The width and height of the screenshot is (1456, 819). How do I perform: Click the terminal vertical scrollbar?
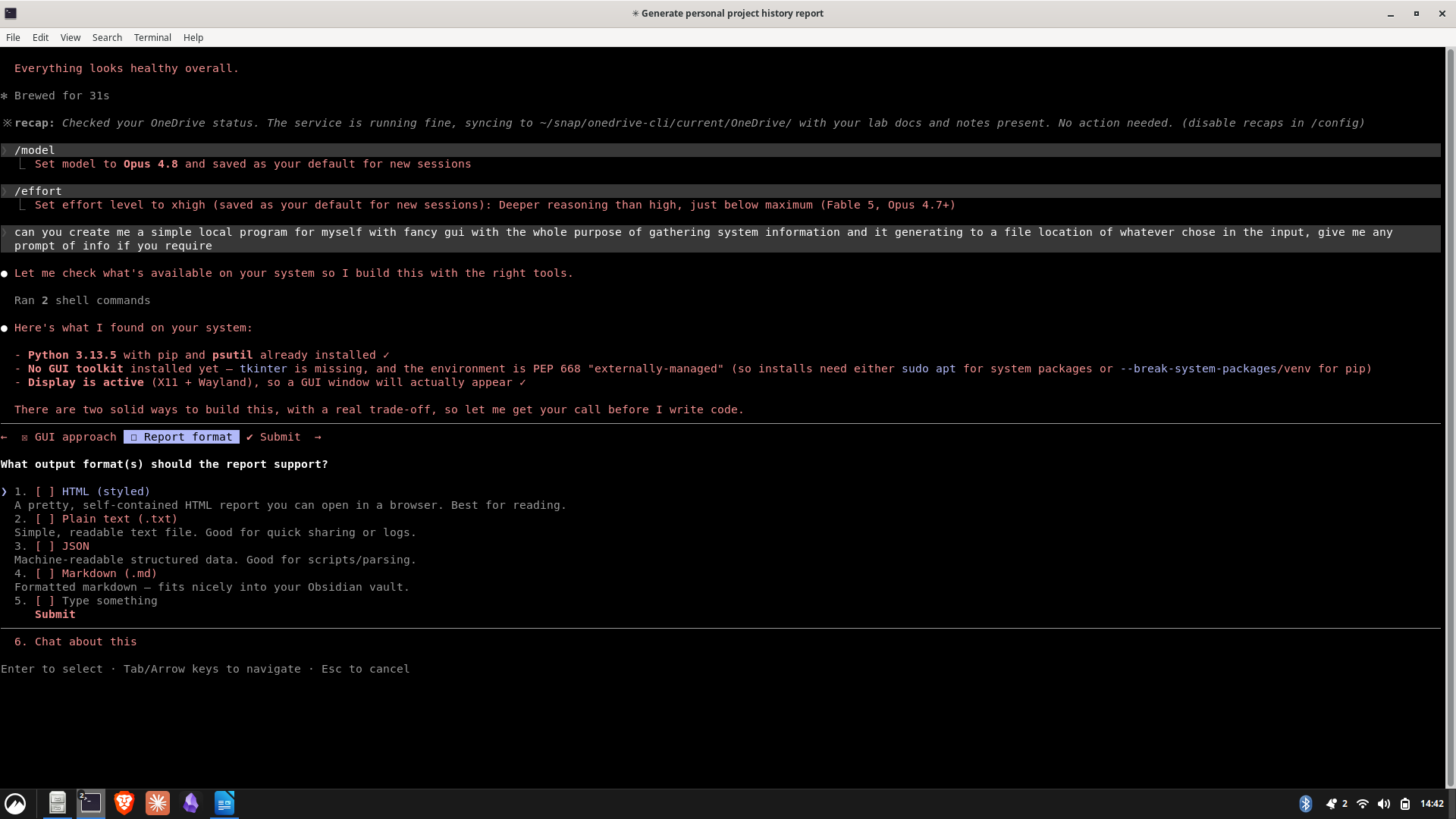tap(1451, 417)
